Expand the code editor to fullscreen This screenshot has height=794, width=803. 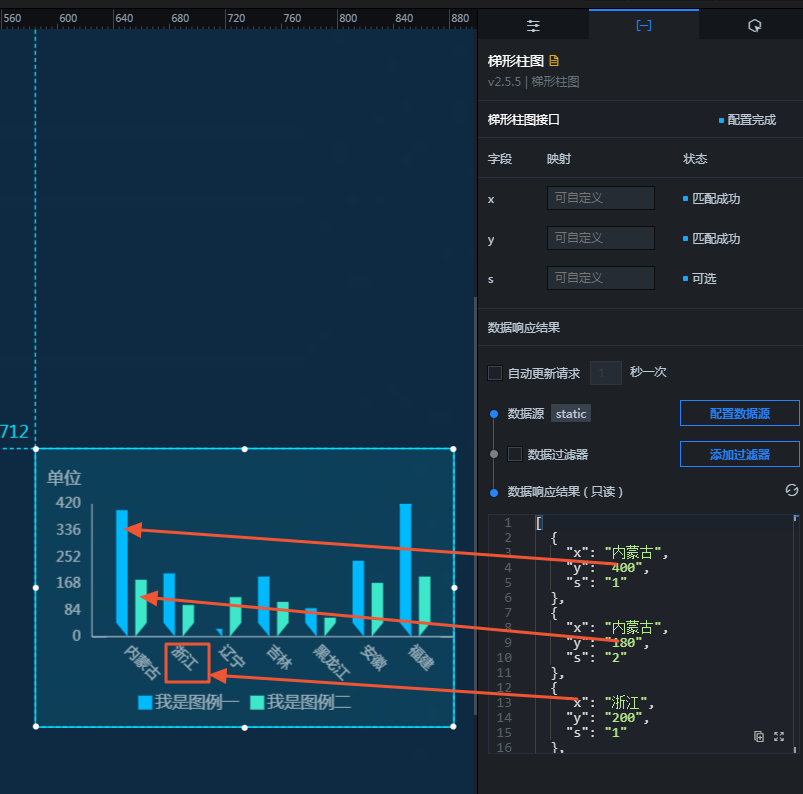click(x=779, y=737)
